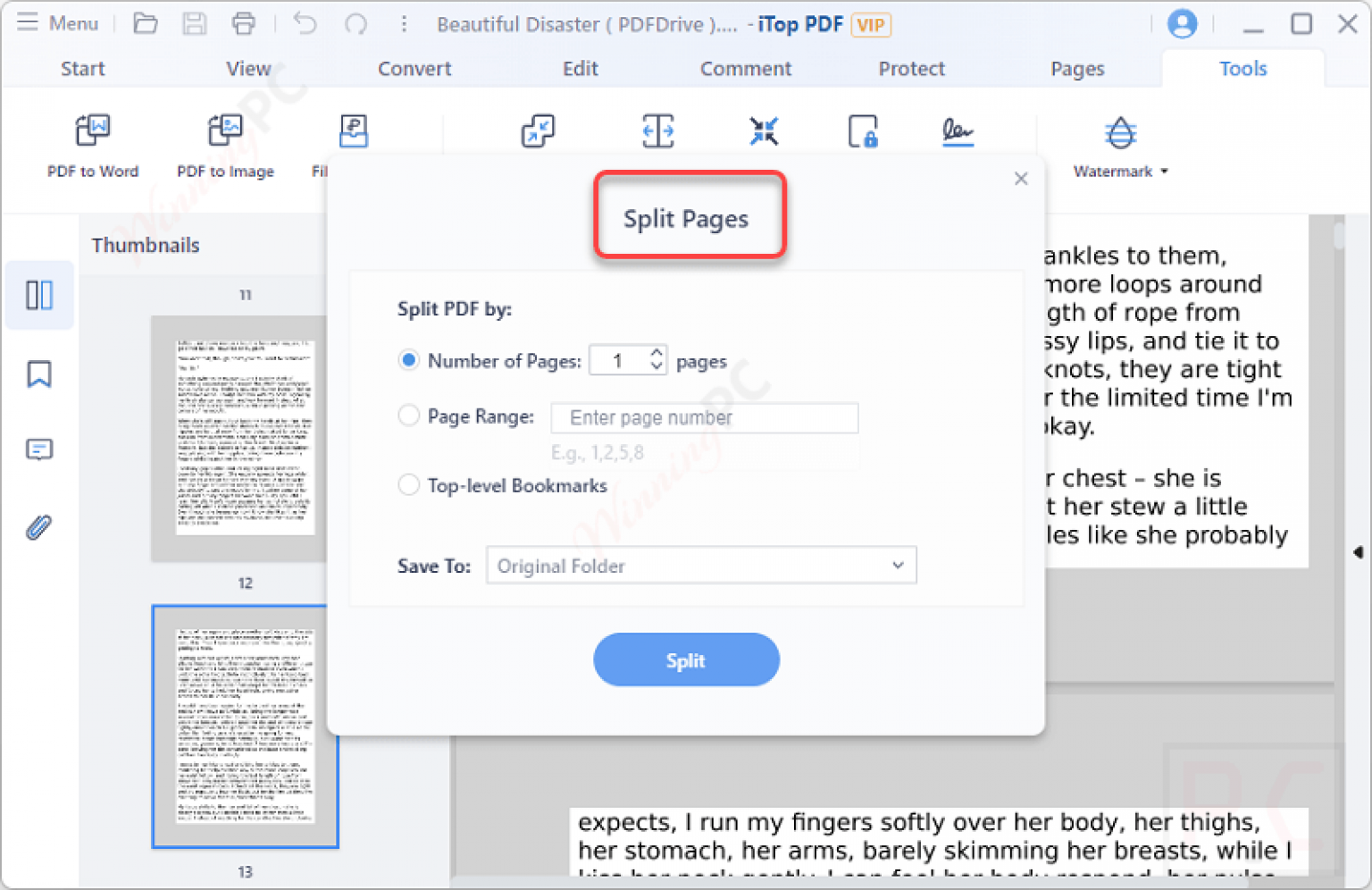Choose the Page Range split option
Image resolution: width=1372 pixels, height=890 pixels.
[408, 416]
